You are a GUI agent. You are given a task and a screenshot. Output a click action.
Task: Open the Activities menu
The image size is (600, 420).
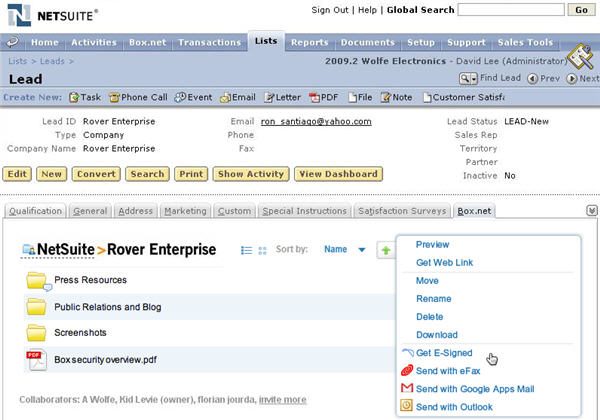click(94, 42)
